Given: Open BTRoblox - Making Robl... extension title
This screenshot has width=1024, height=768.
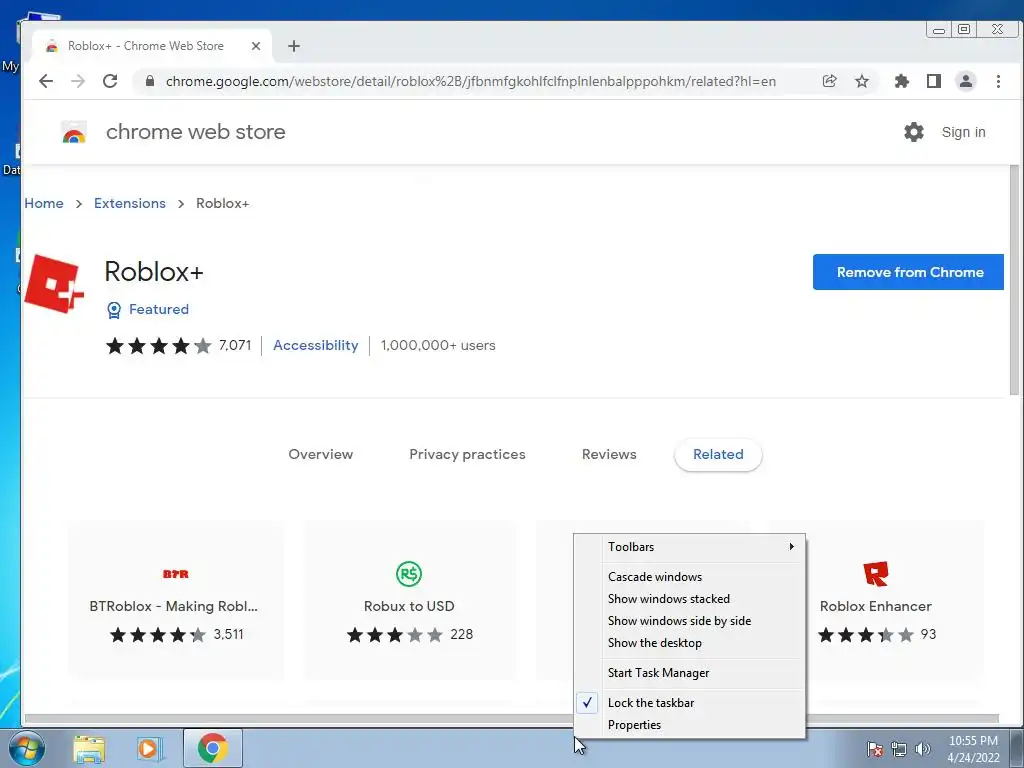Looking at the screenshot, I should point(174,606).
